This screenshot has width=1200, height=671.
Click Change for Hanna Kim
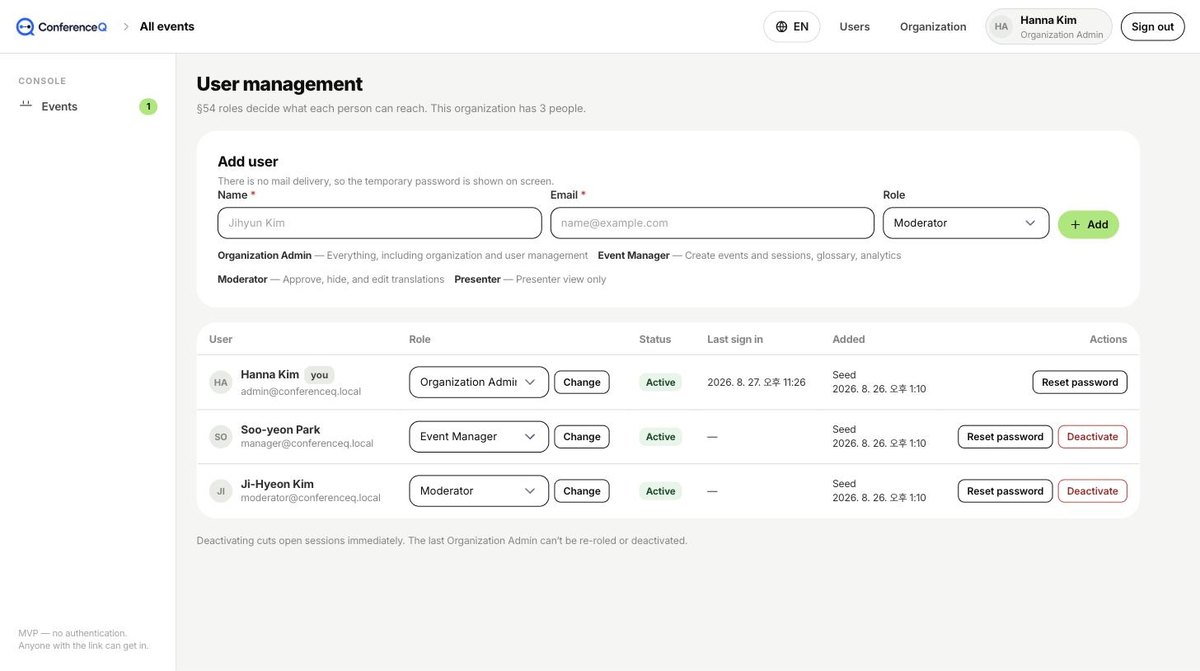pos(582,382)
